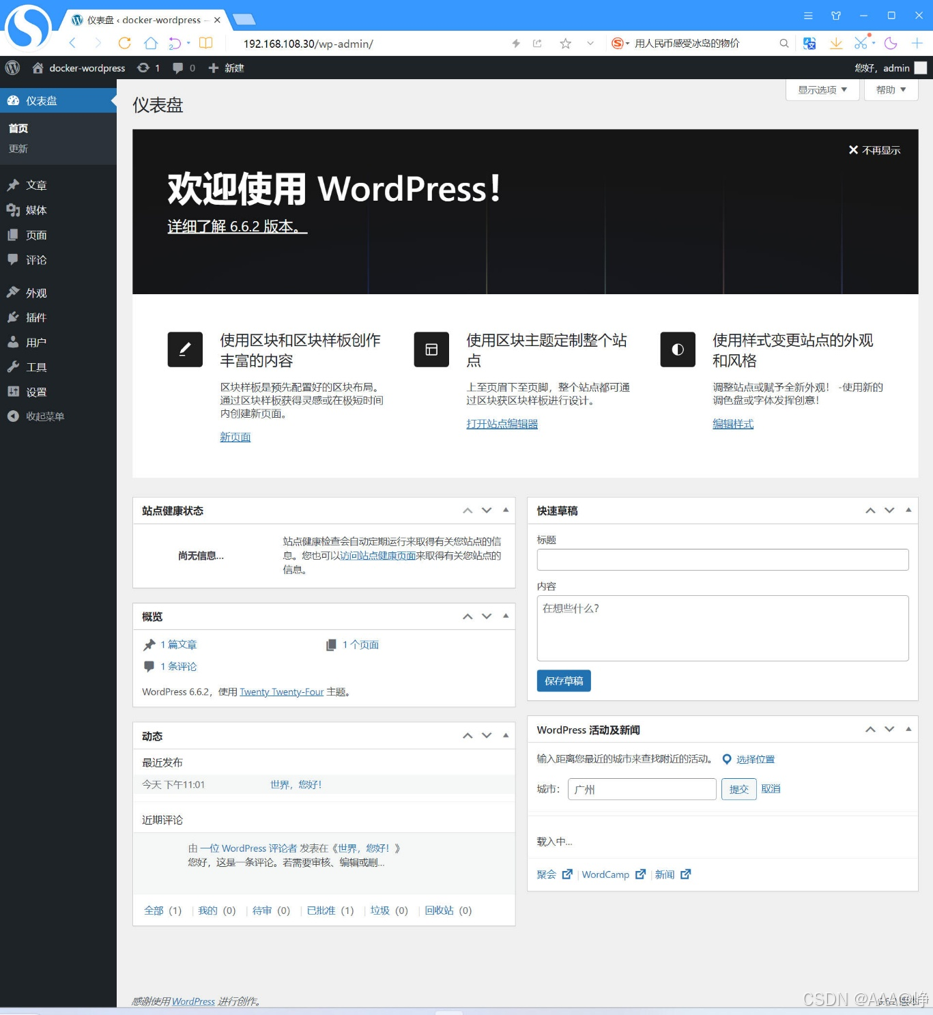The width and height of the screenshot is (933, 1015).
Task: Collapse the 动态 panel
Action: pos(506,735)
